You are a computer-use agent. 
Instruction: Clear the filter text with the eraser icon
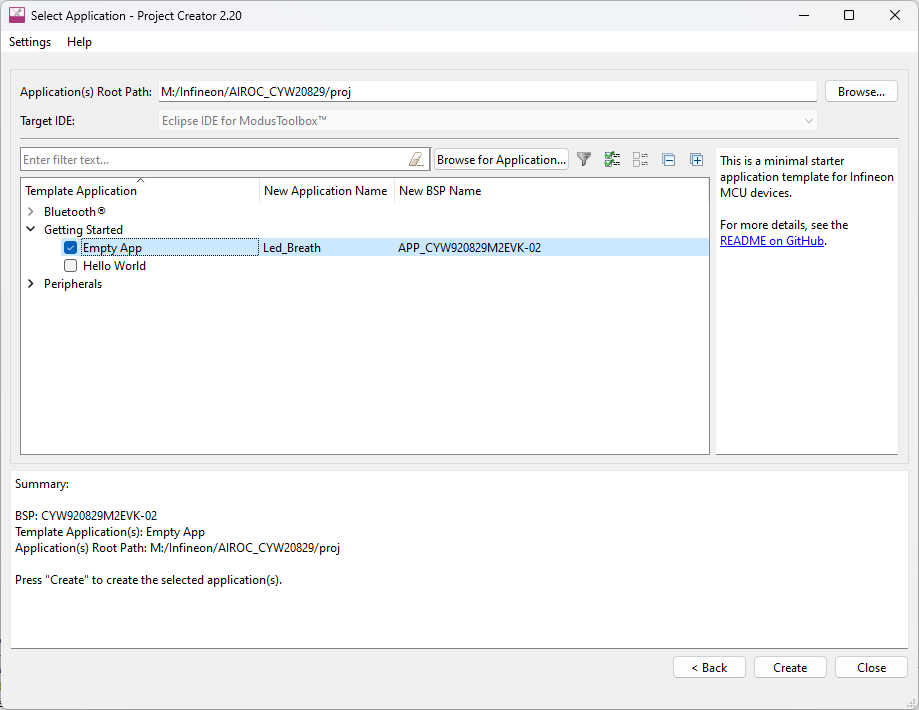416,159
